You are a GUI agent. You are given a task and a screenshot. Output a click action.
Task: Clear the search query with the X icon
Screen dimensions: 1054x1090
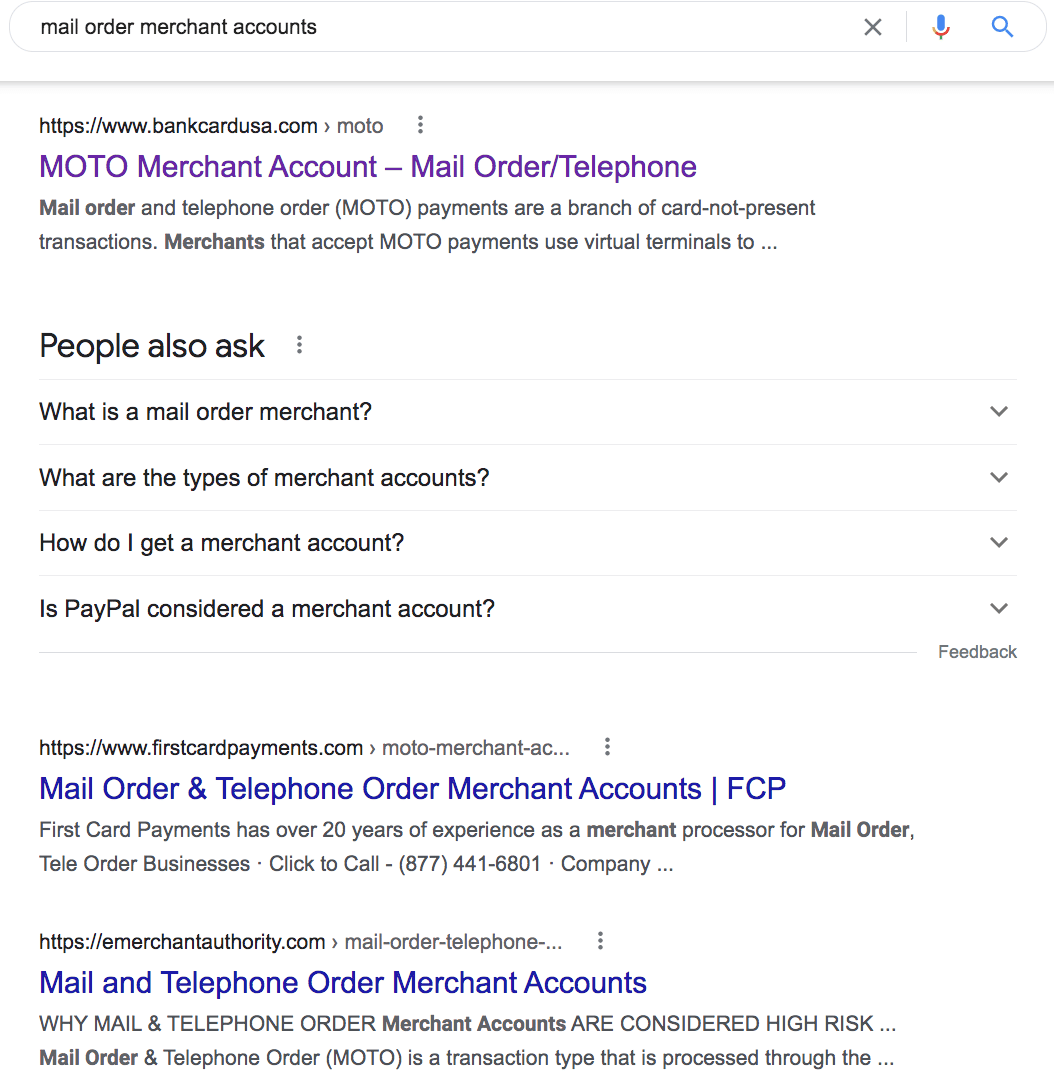[873, 27]
